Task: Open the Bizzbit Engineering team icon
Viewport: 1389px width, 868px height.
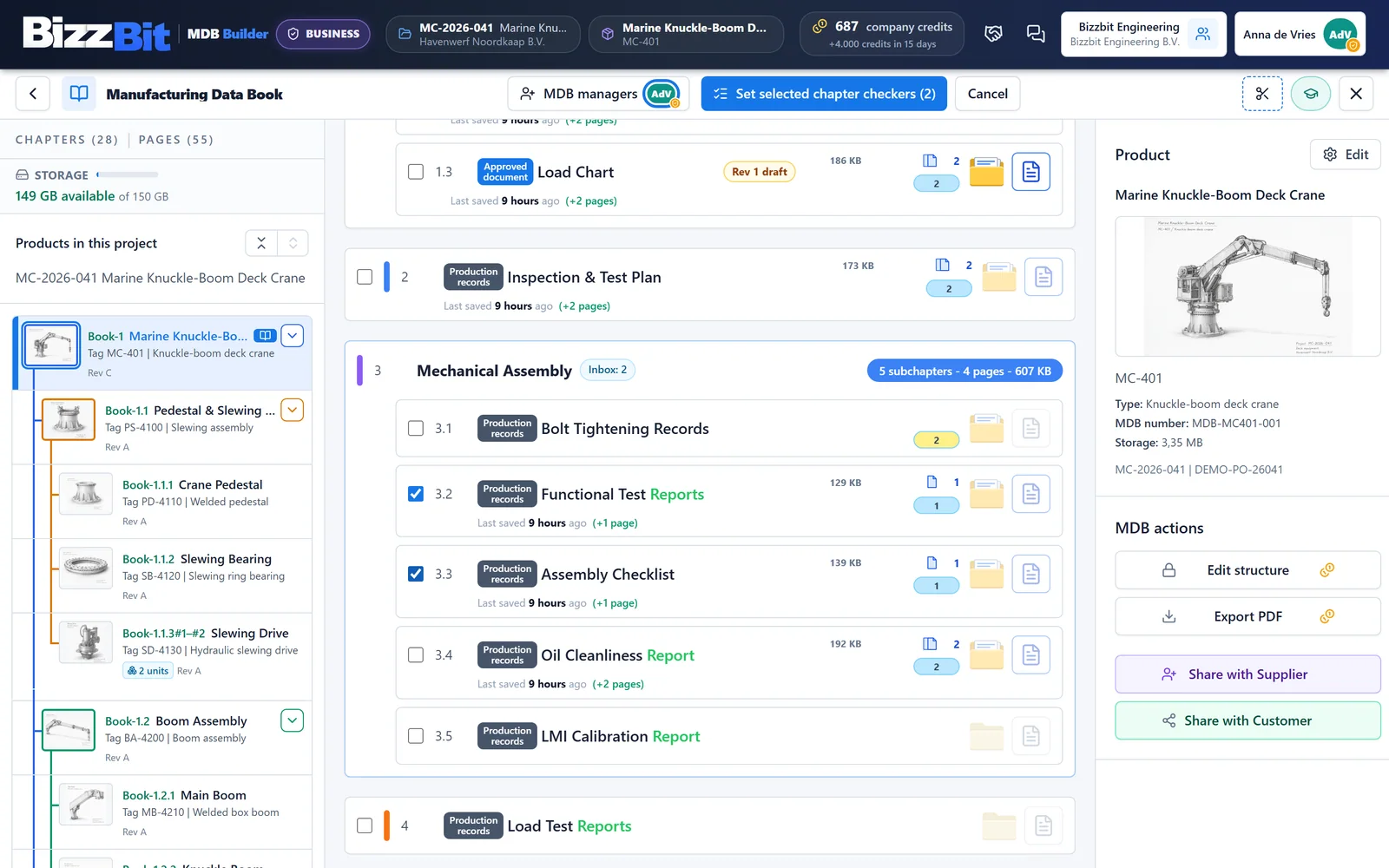Action: [x=1202, y=34]
